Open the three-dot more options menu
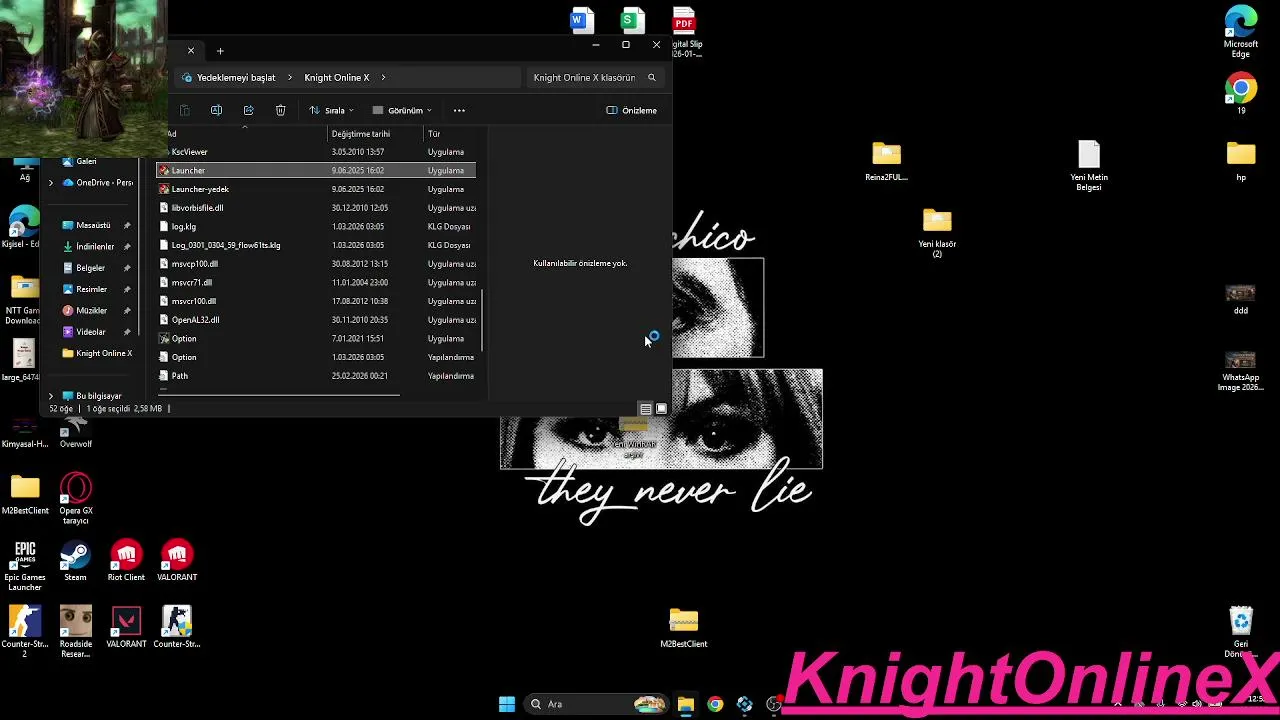The height and width of the screenshot is (720, 1280). tap(459, 110)
